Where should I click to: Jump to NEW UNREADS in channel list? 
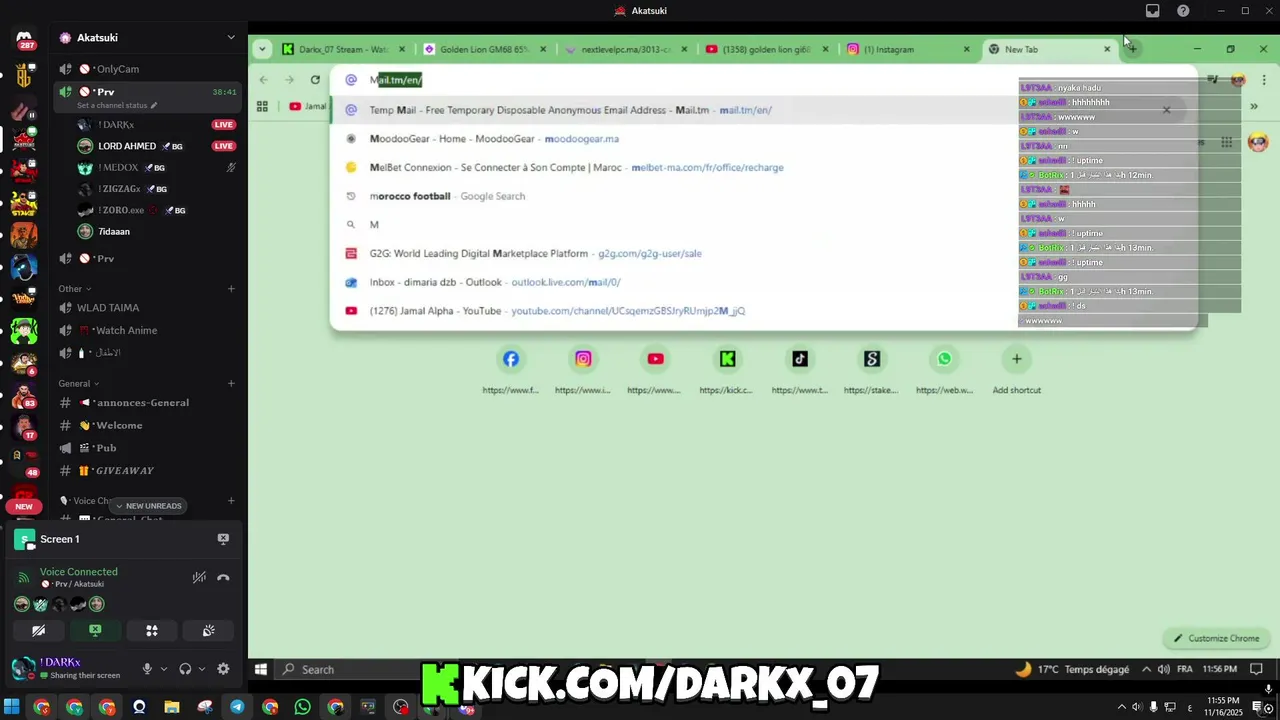(x=148, y=506)
